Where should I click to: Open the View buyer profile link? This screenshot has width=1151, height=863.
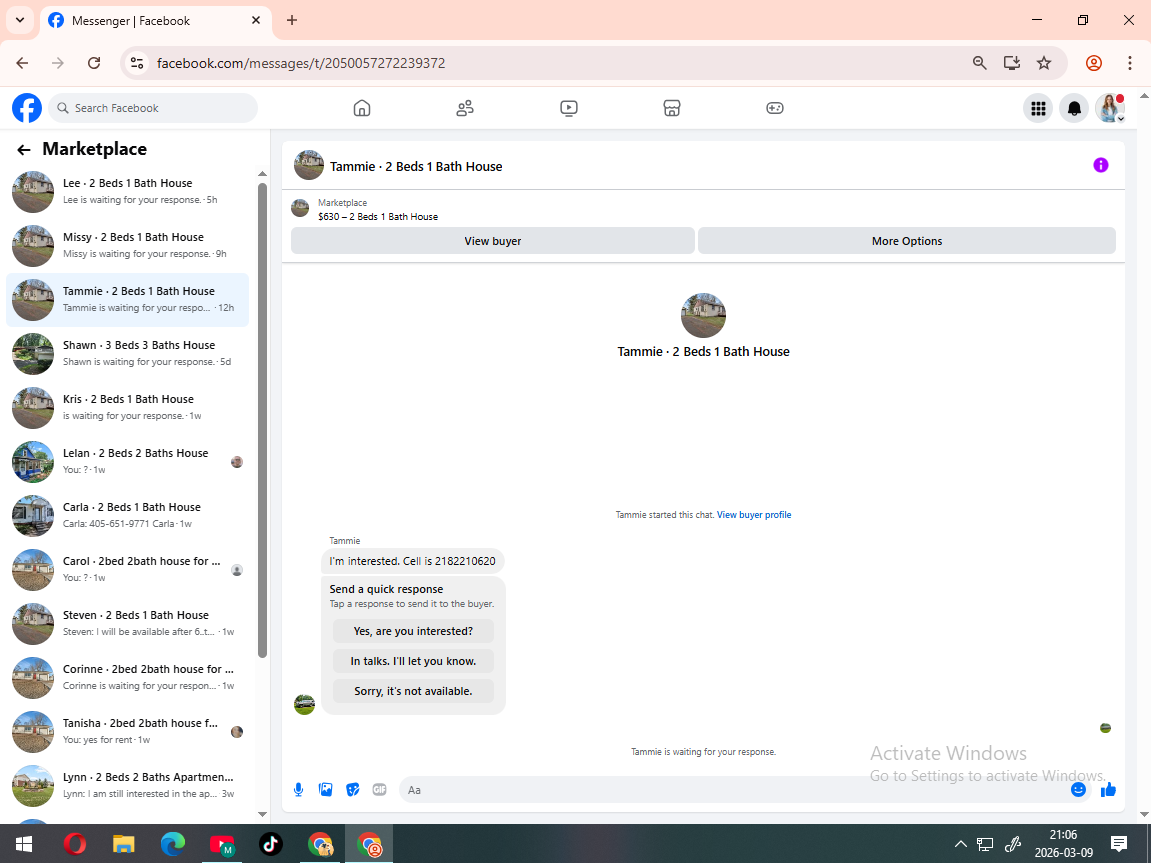tap(754, 515)
